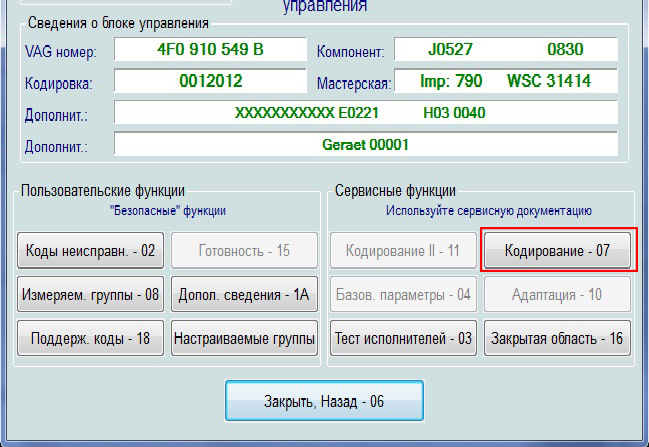
Task: Click the disabled Готовность - 15 button
Action: point(244,250)
